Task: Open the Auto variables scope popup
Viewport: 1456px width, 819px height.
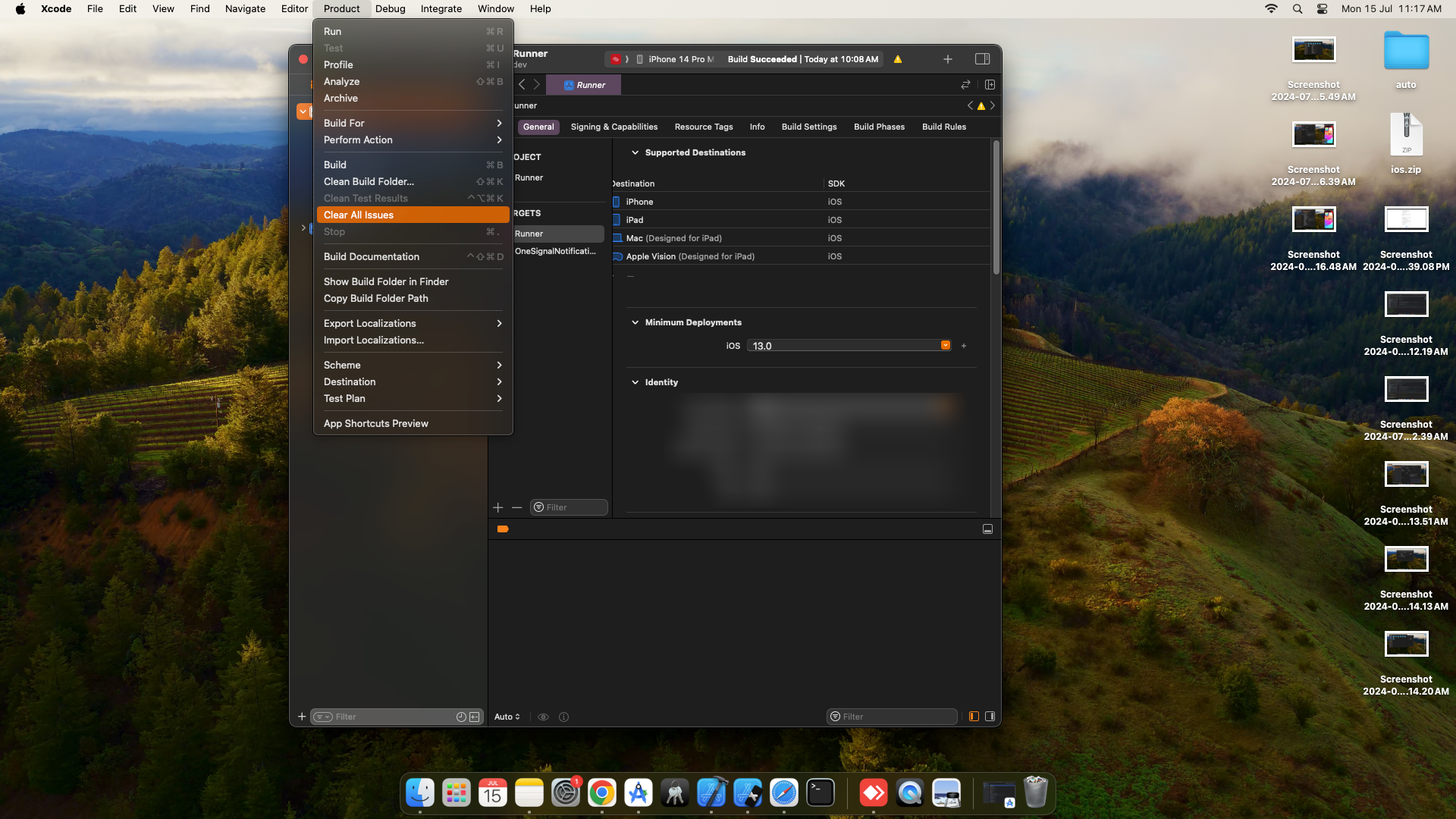Action: 507,717
